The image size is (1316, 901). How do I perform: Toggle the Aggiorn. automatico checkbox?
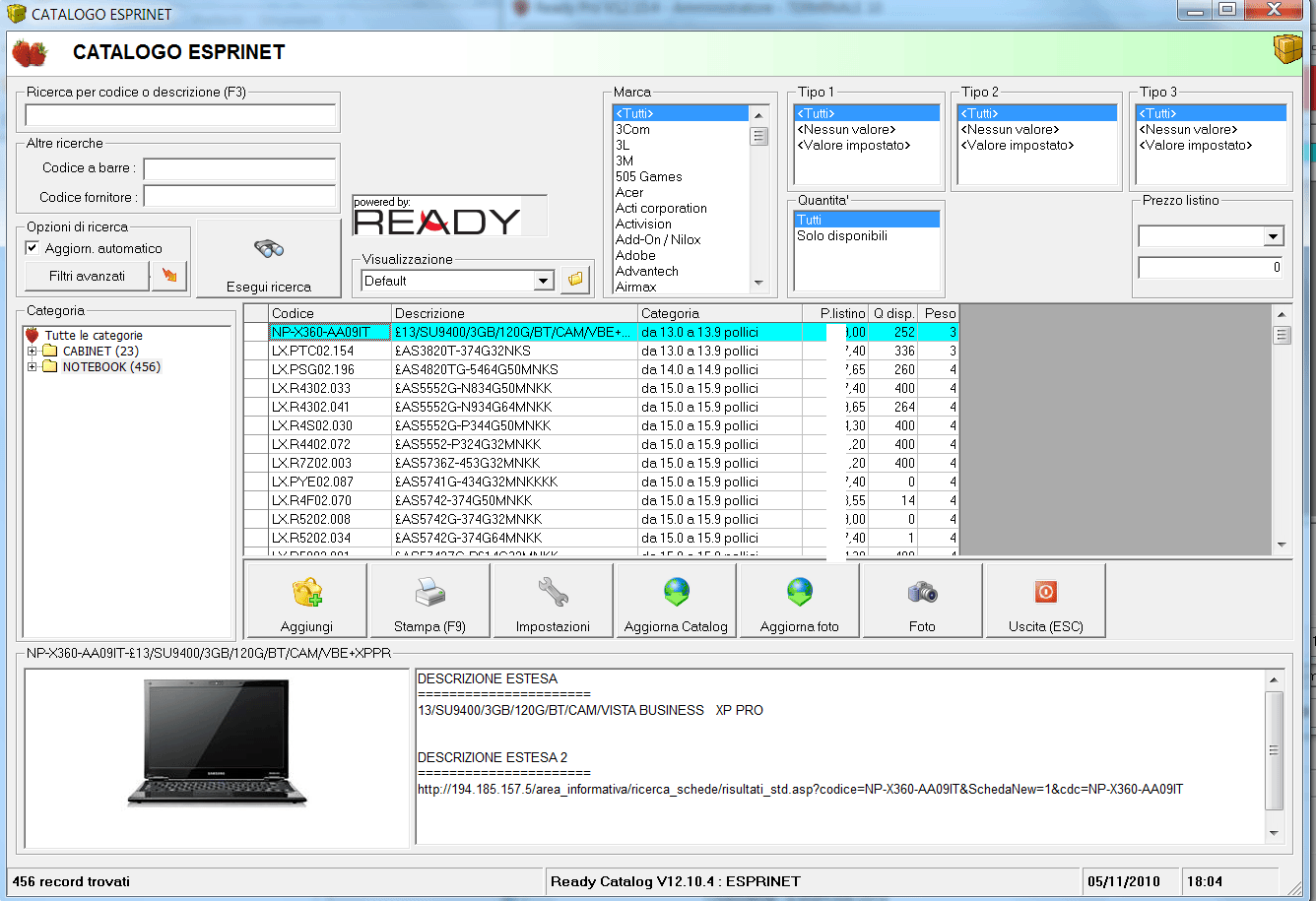(33, 248)
